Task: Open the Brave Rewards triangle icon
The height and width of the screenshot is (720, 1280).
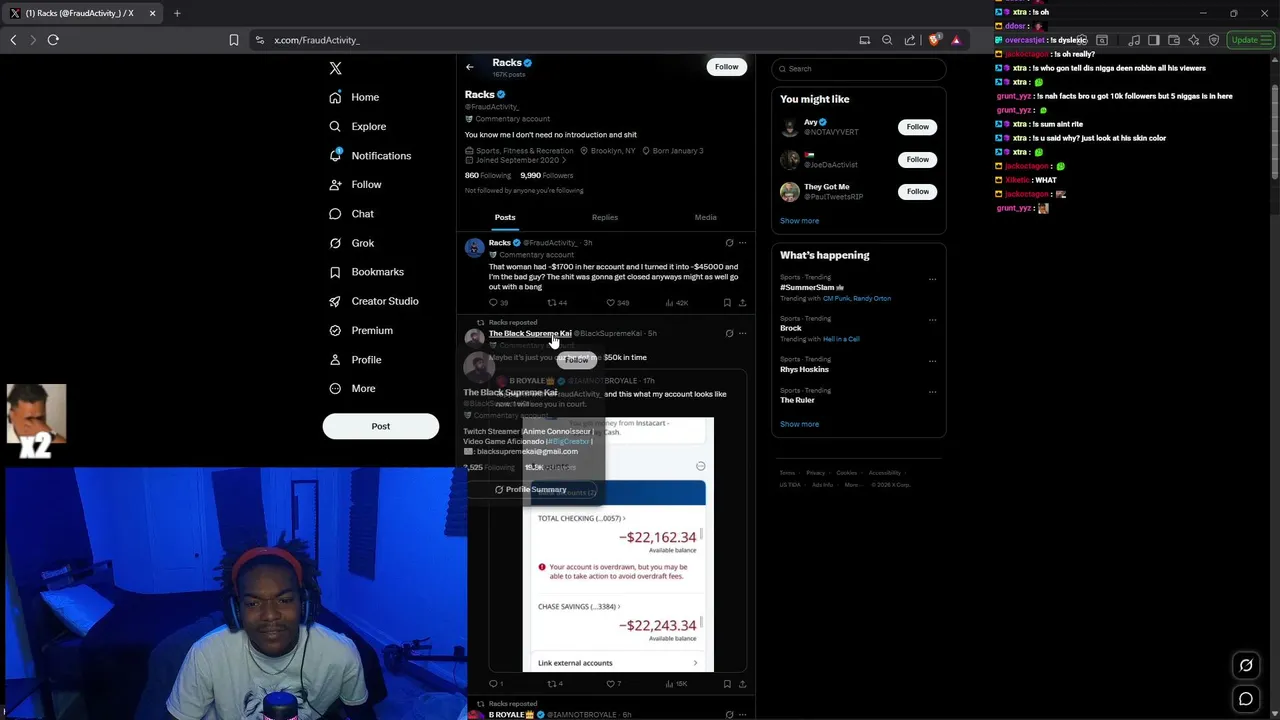Action: (x=956, y=40)
